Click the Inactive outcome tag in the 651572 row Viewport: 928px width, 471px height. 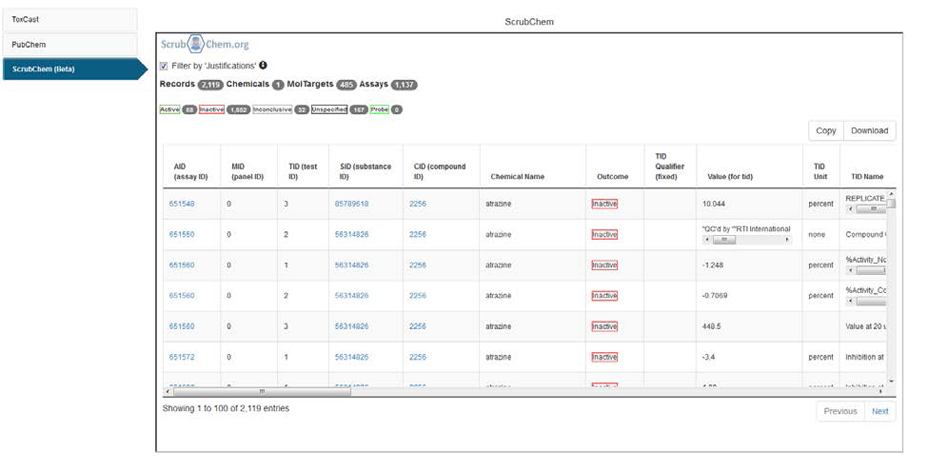pyautogui.click(x=604, y=357)
